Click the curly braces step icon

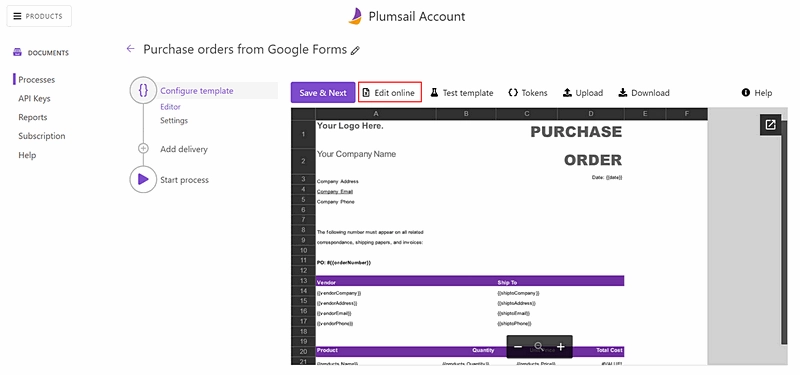tap(143, 91)
